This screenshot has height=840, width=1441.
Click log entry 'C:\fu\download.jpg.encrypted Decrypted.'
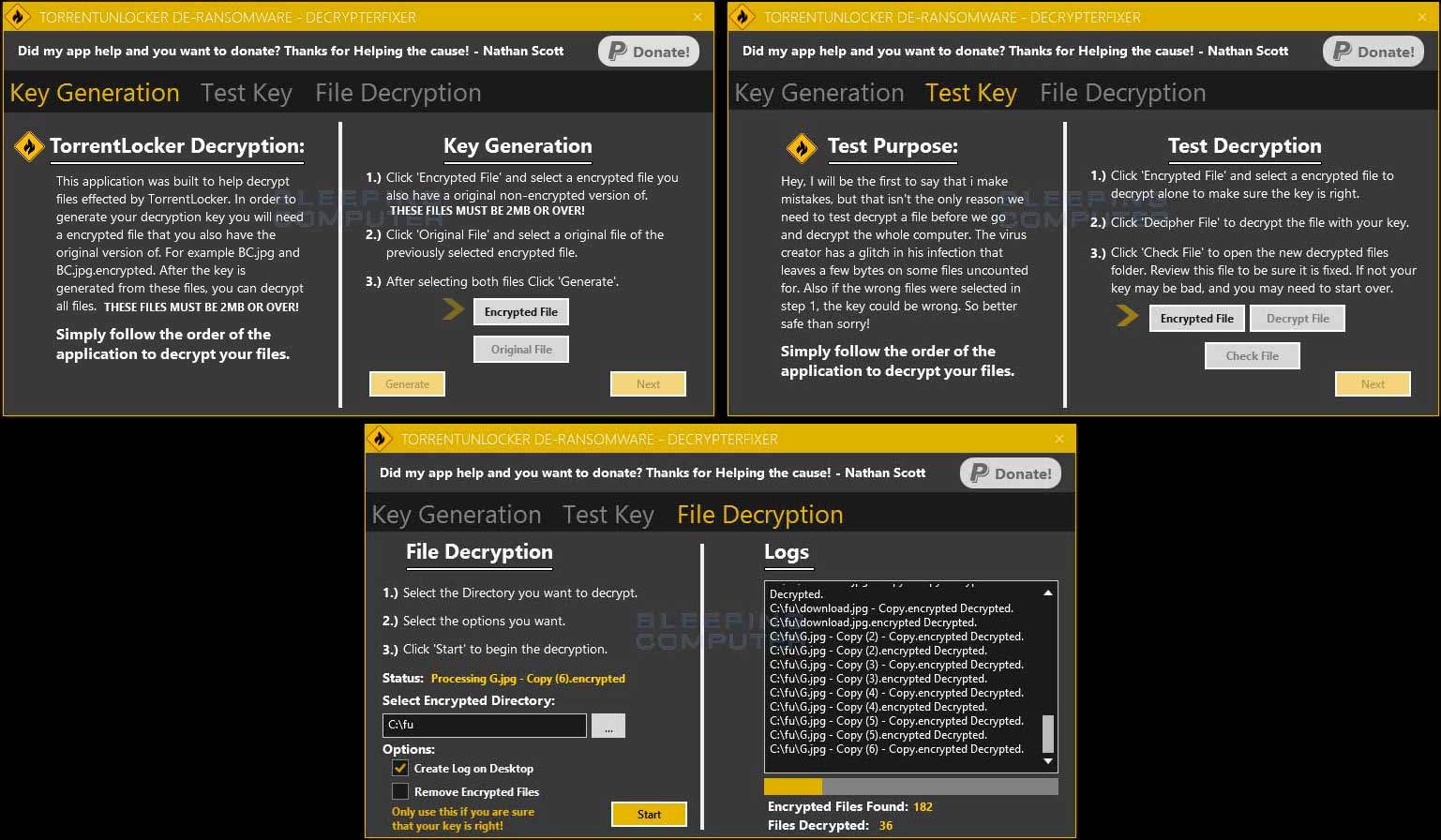coord(873,622)
